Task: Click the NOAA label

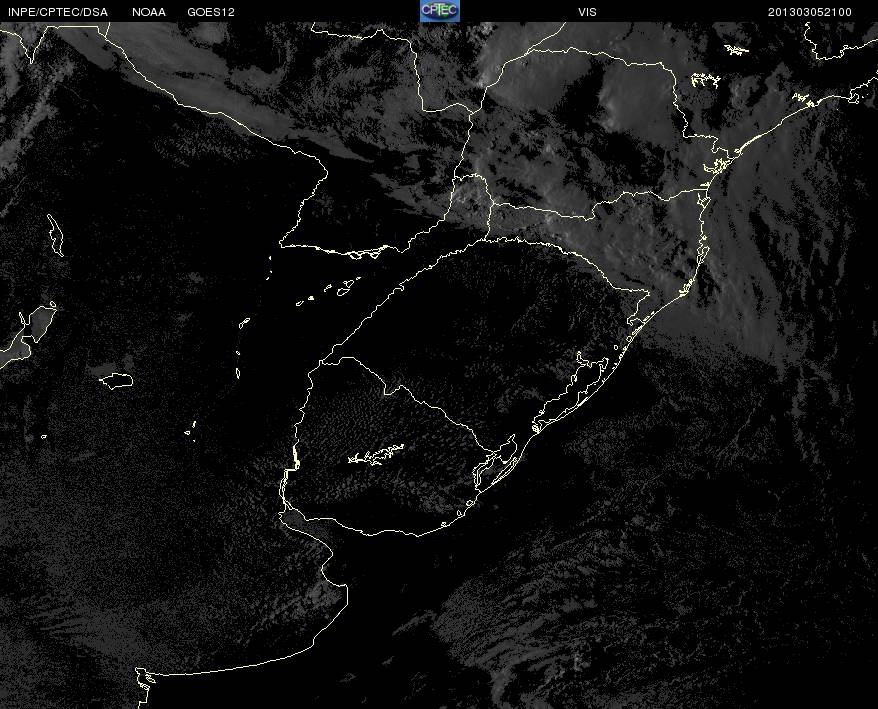Action: click(x=148, y=12)
